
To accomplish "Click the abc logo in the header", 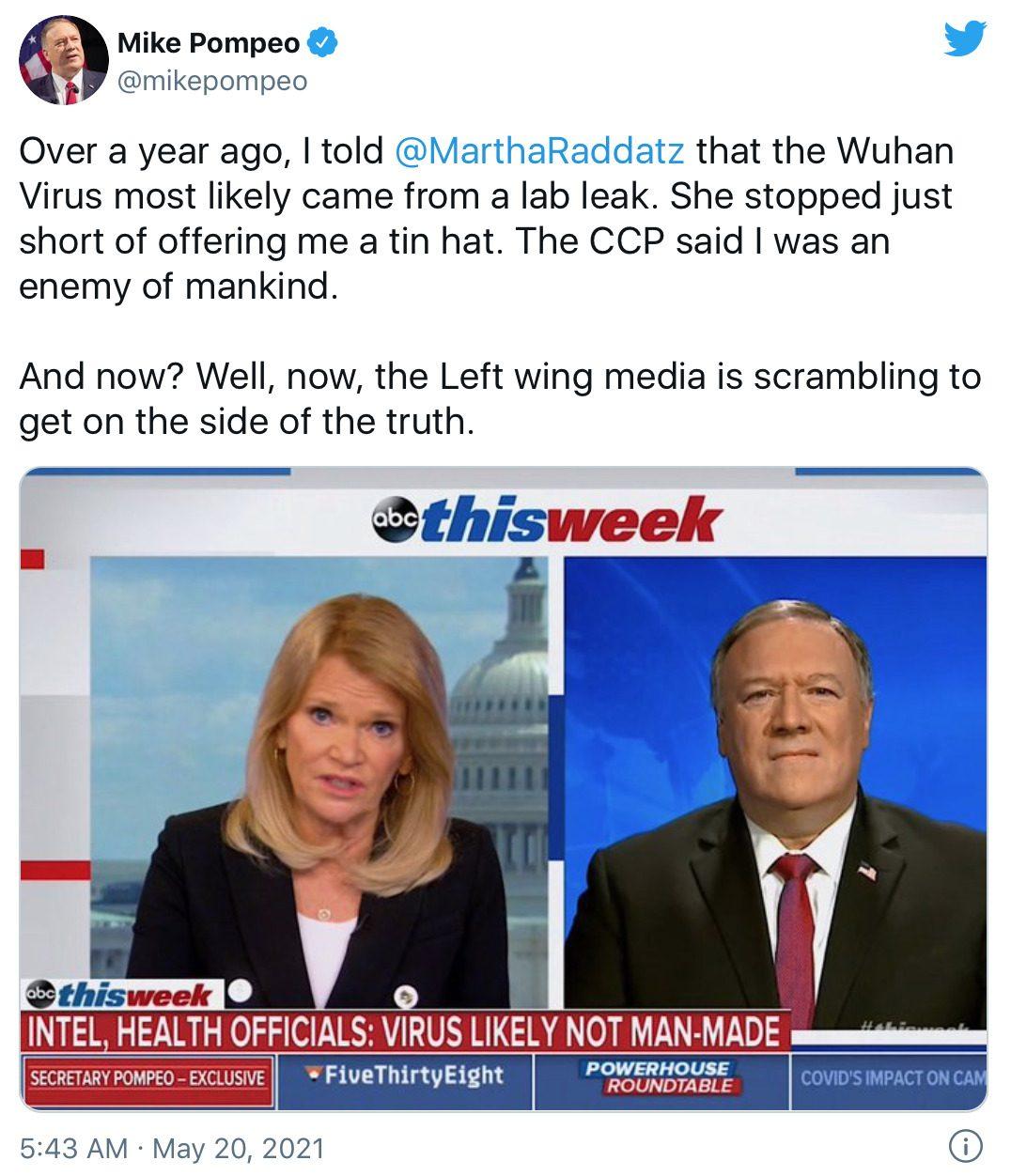I will point(390,520).
